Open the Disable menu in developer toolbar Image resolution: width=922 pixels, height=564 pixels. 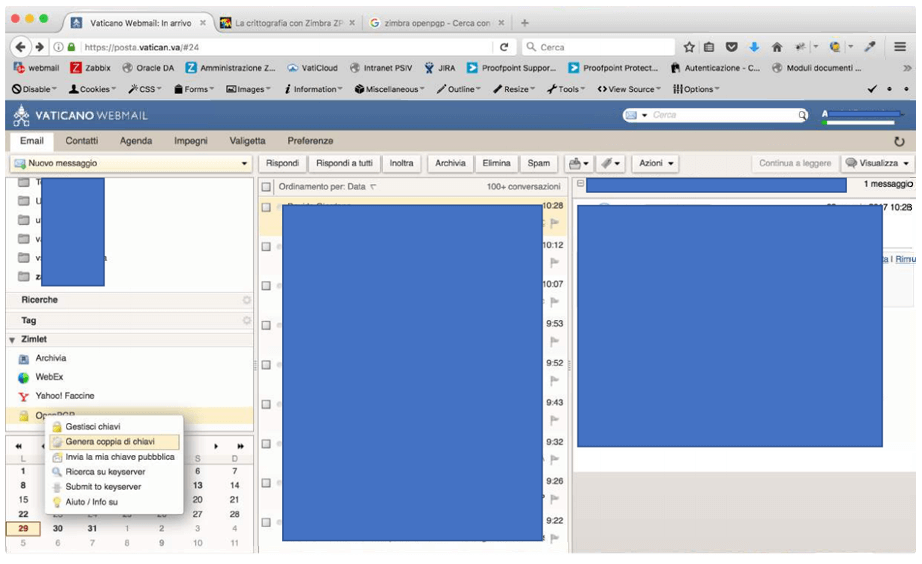pos(34,89)
